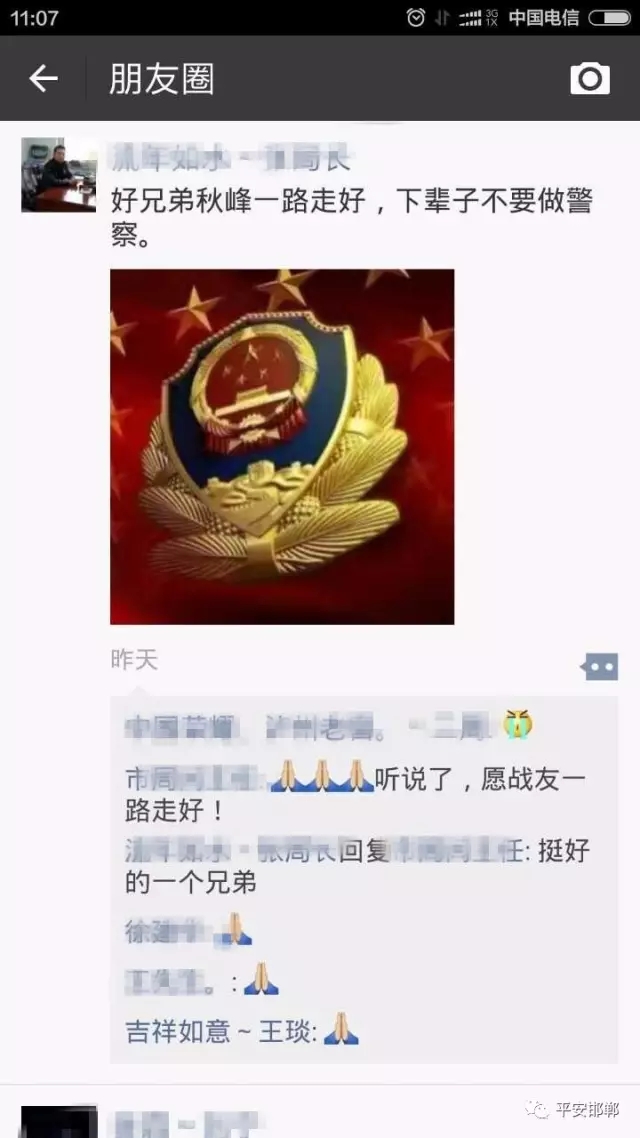Viewport: 640px width, 1138px height.
Task: Tap the alarm clock status bar icon
Action: click(x=416, y=18)
